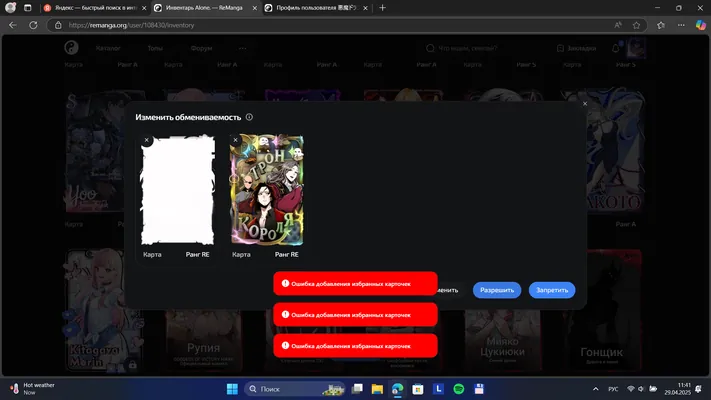
Task: Reload the page with refresh icon
Action: coord(33,25)
